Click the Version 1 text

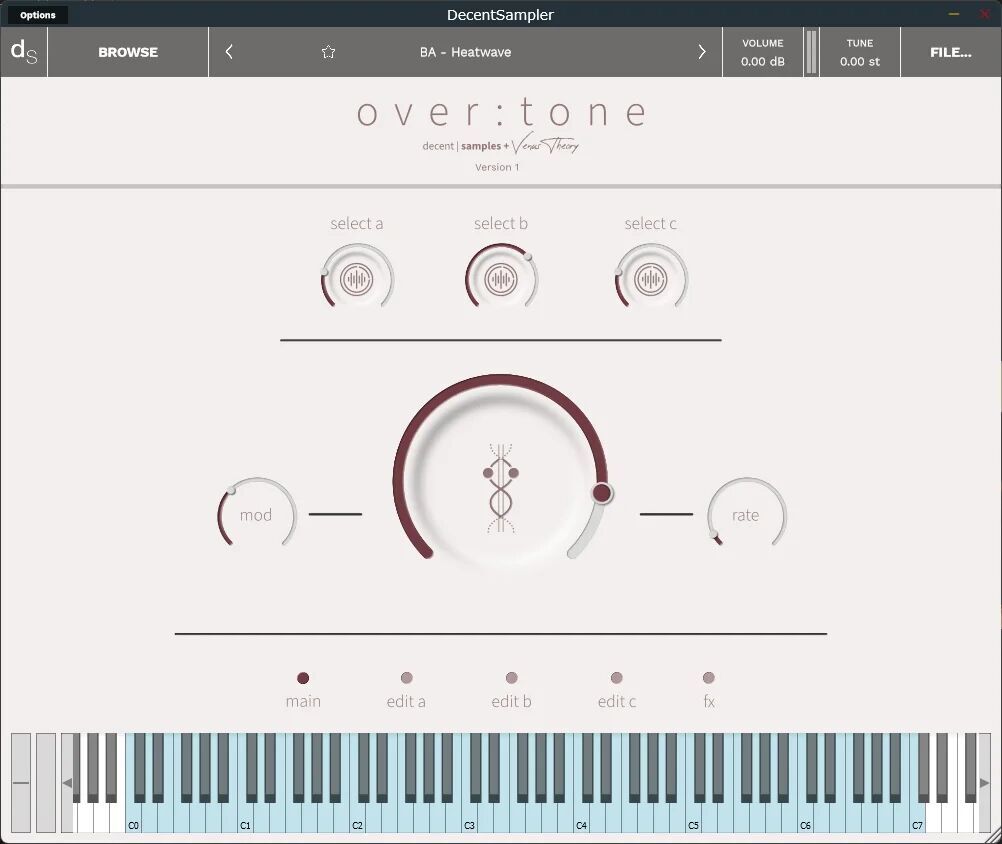pos(497,167)
